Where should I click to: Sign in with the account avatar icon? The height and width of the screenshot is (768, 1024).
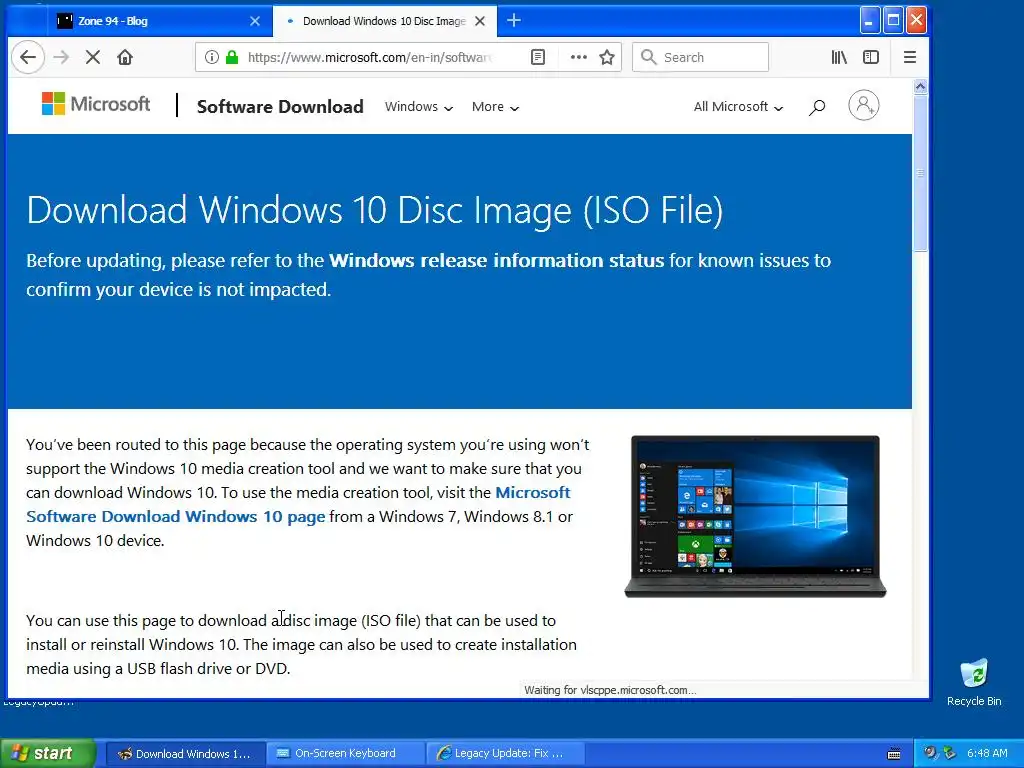click(x=863, y=105)
